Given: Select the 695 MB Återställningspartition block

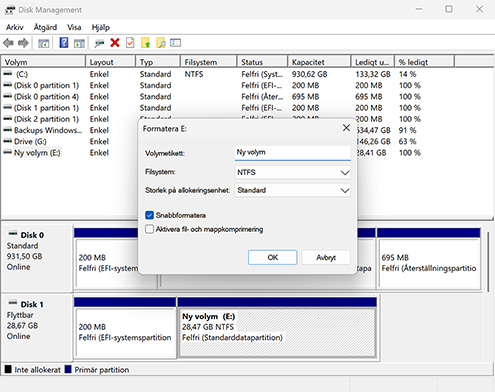Looking at the screenshot, I should click(429, 258).
